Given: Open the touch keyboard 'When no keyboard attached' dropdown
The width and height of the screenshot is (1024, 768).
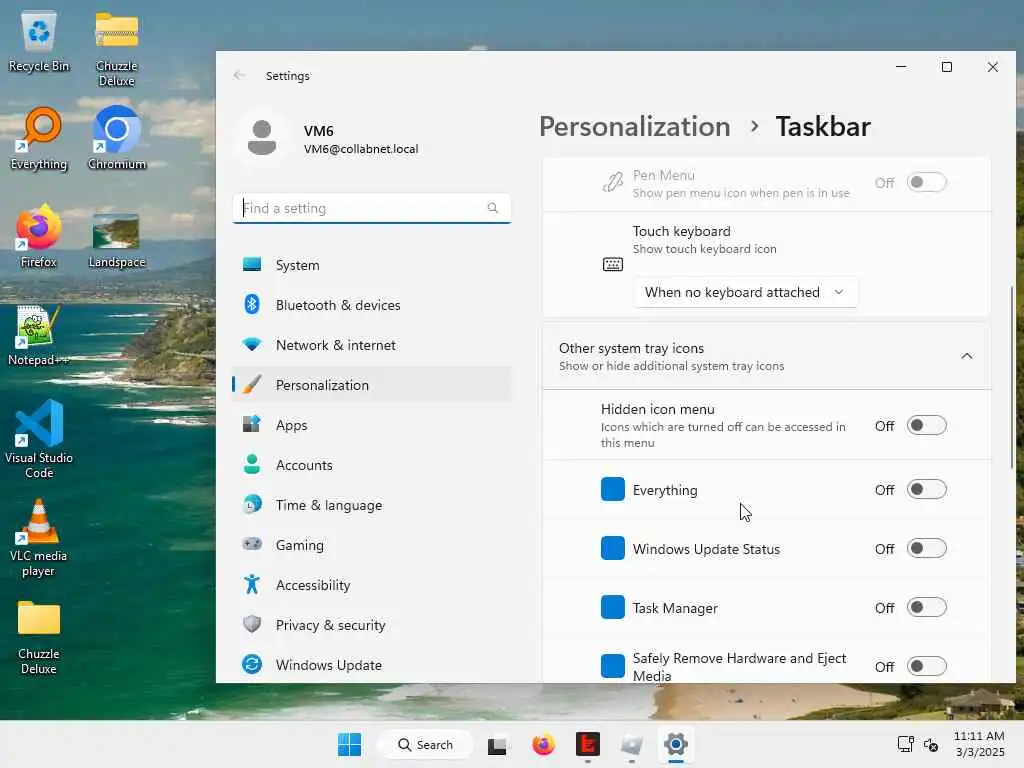Looking at the screenshot, I should click(x=745, y=293).
